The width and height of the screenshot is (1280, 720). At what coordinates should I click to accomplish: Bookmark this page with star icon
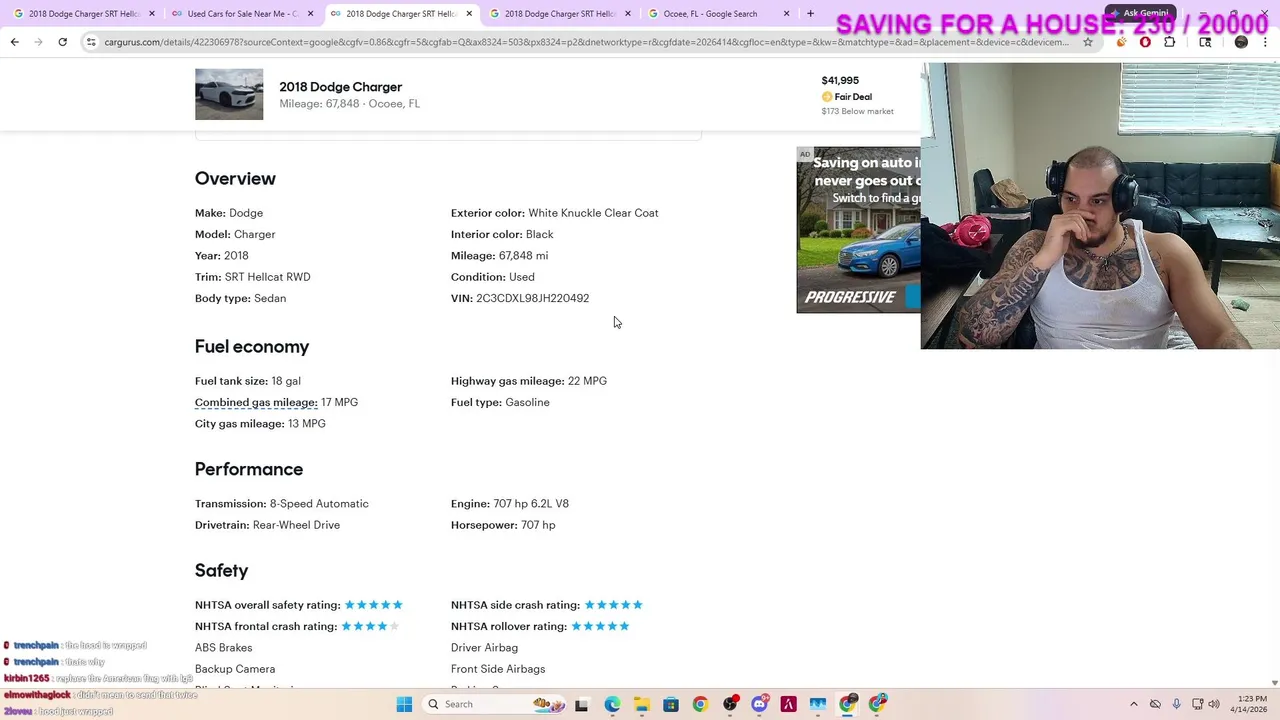[1088, 42]
